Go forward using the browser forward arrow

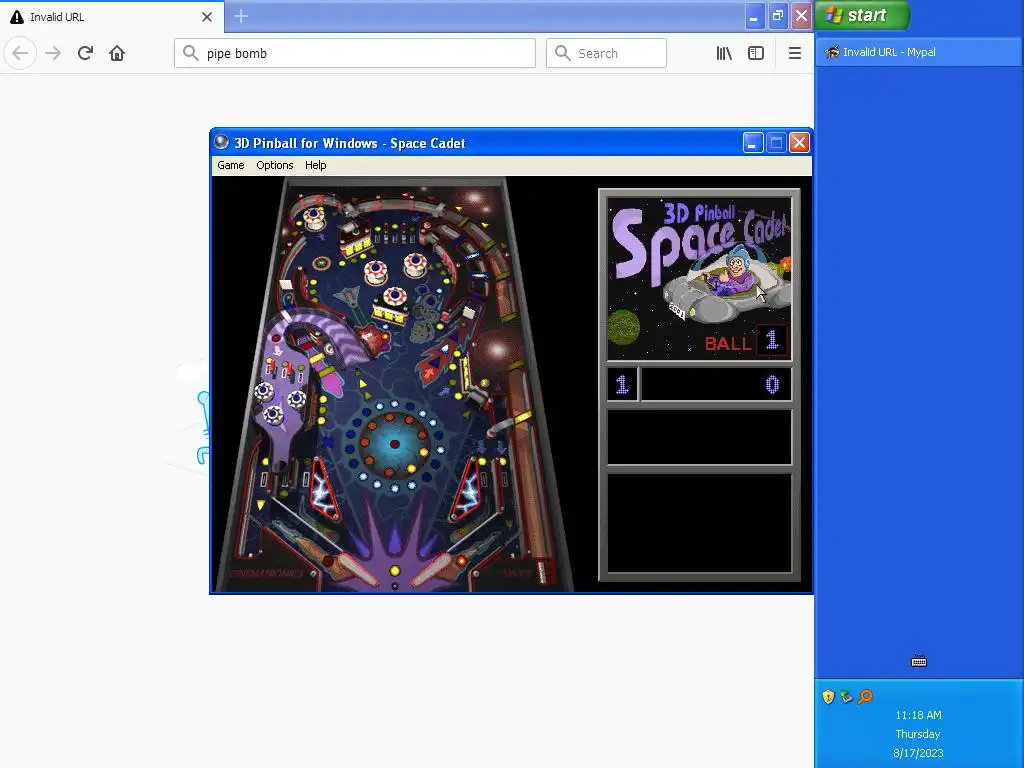pyautogui.click(x=54, y=53)
